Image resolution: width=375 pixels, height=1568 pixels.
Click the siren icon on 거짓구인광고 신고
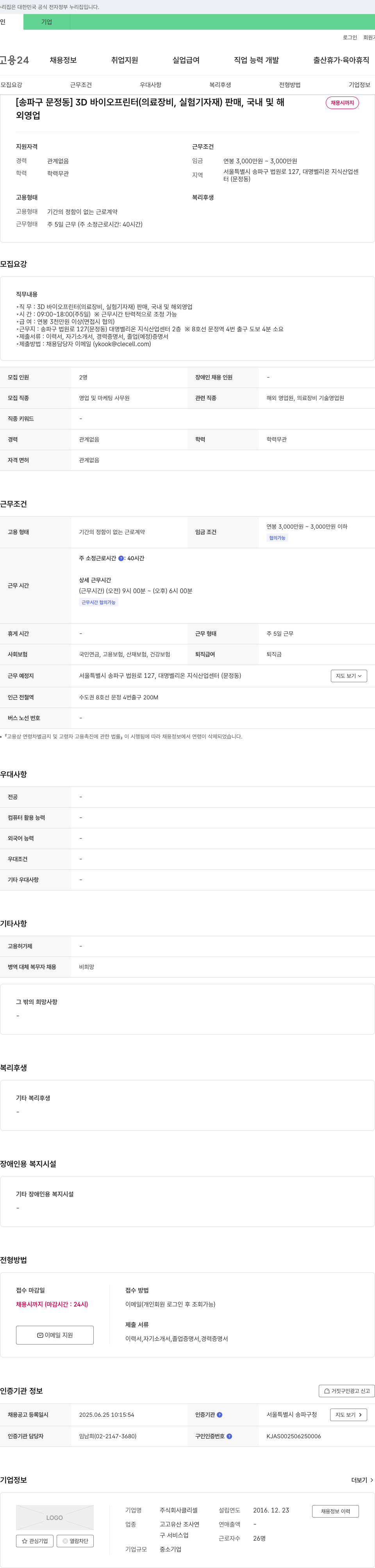327,1391
